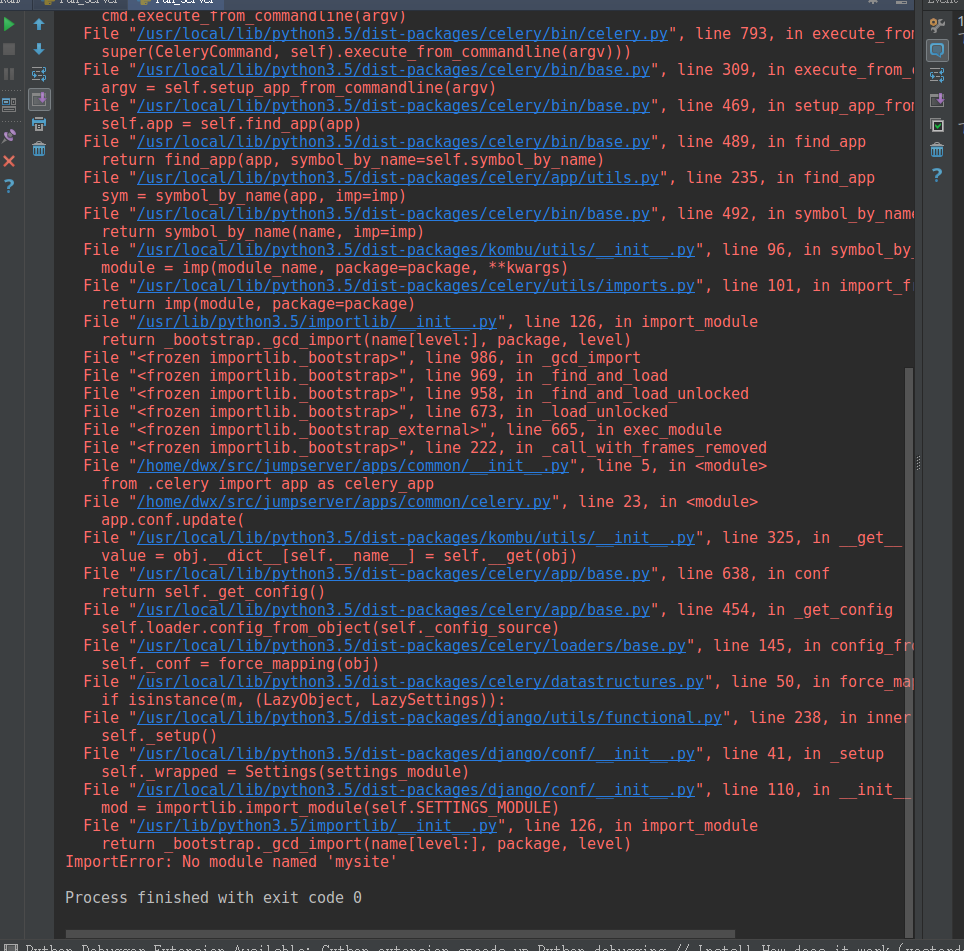Viewport: 964px width, 951px height.
Task: Rerun the program with the green Rerun icon
Action: pos(9,24)
